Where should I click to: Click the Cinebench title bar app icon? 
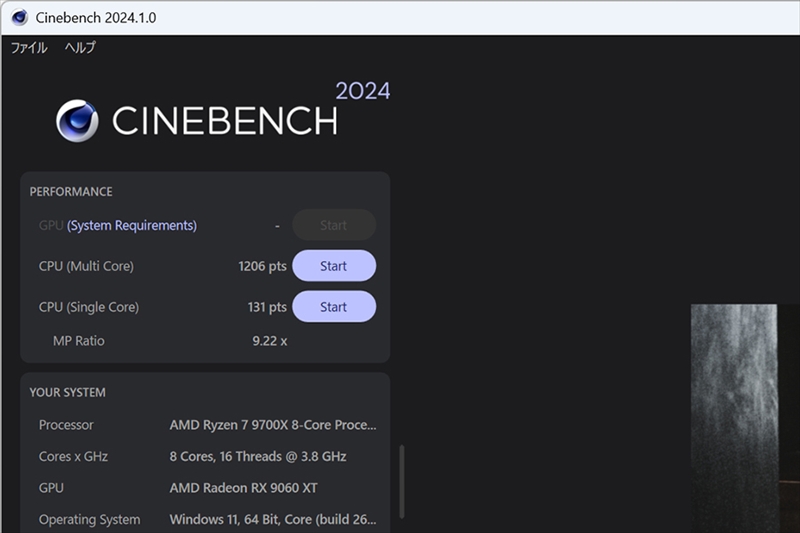[19, 17]
